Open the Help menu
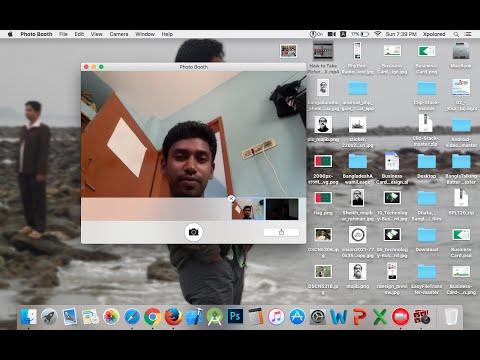This screenshot has height=360, width=480. [167, 34]
